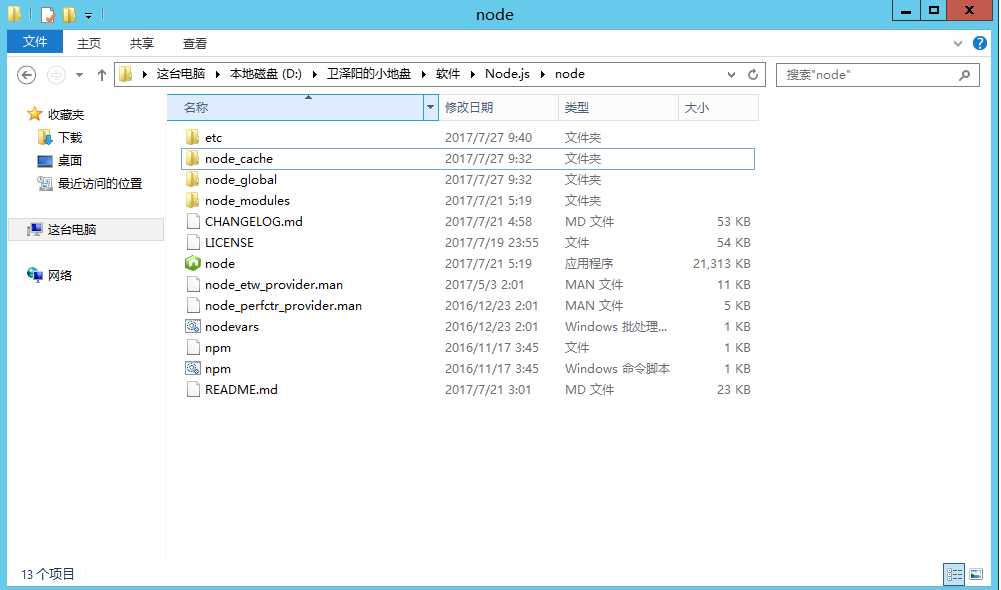Select the npm plain file icon
Viewport: 1001px width, 590px height.
[192, 347]
